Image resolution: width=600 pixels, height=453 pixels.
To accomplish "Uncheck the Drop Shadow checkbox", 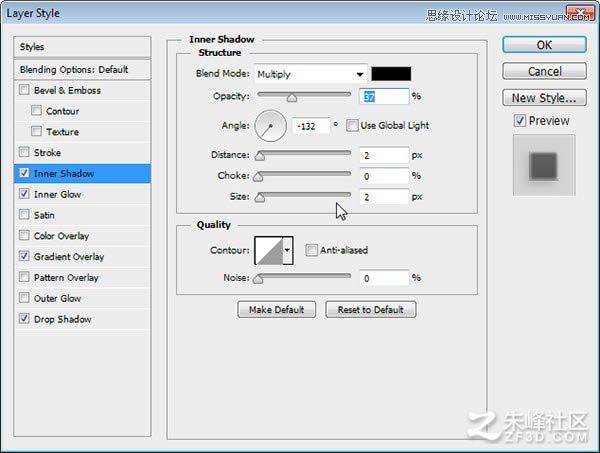I will click(x=24, y=318).
